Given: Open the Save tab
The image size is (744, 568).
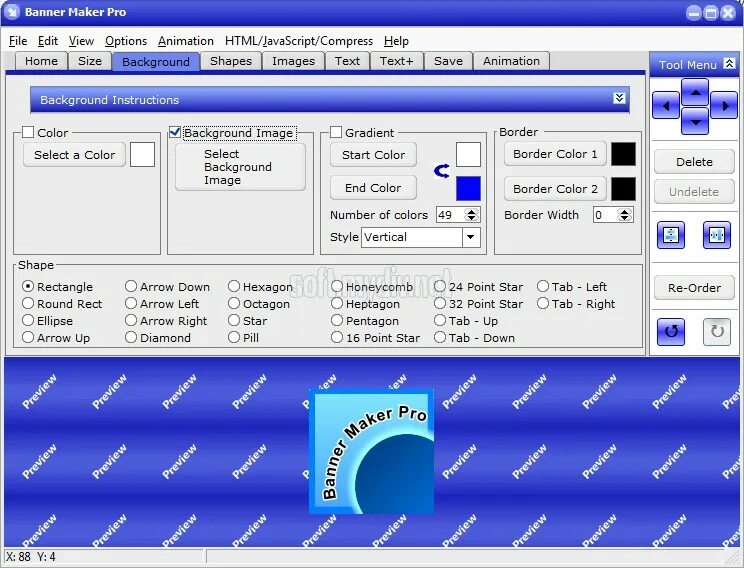Looking at the screenshot, I should (448, 61).
